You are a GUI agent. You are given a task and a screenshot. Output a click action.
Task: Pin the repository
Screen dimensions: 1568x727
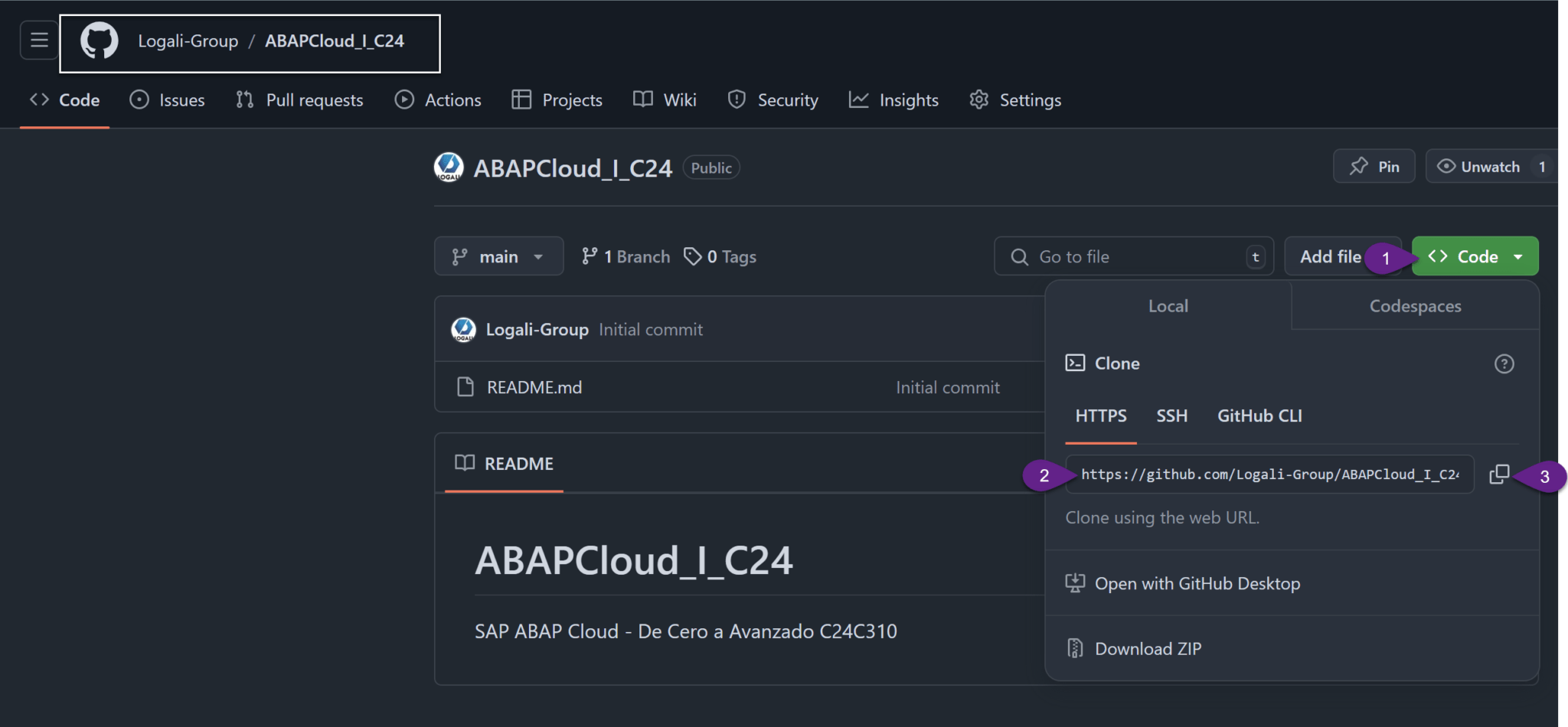(1374, 166)
